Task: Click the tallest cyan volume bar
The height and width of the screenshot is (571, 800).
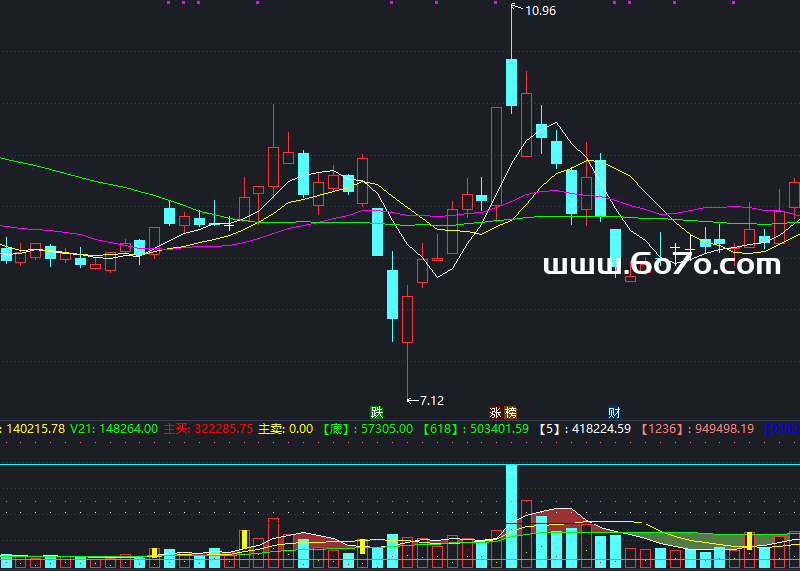Action: [511, 515]
